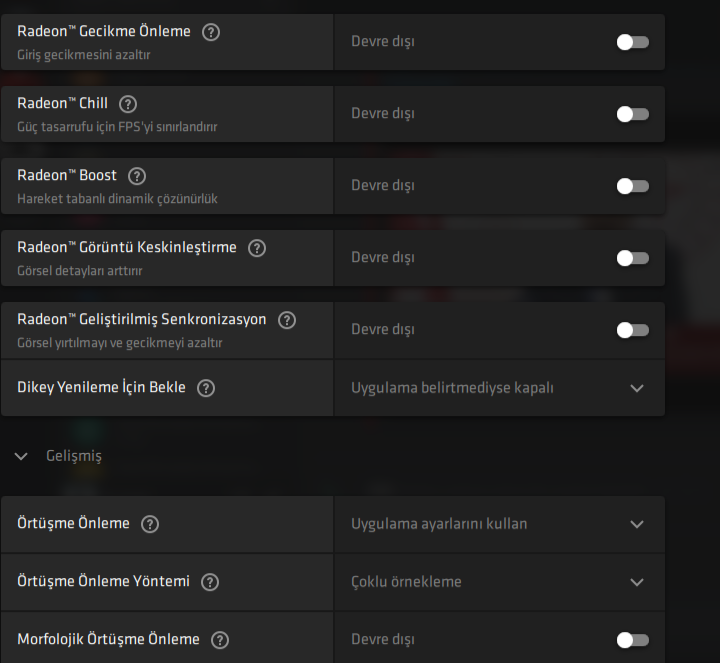Toggle Morfolojik Örtüşme Önleme on
Screen dimensions: 720x663
632,640
